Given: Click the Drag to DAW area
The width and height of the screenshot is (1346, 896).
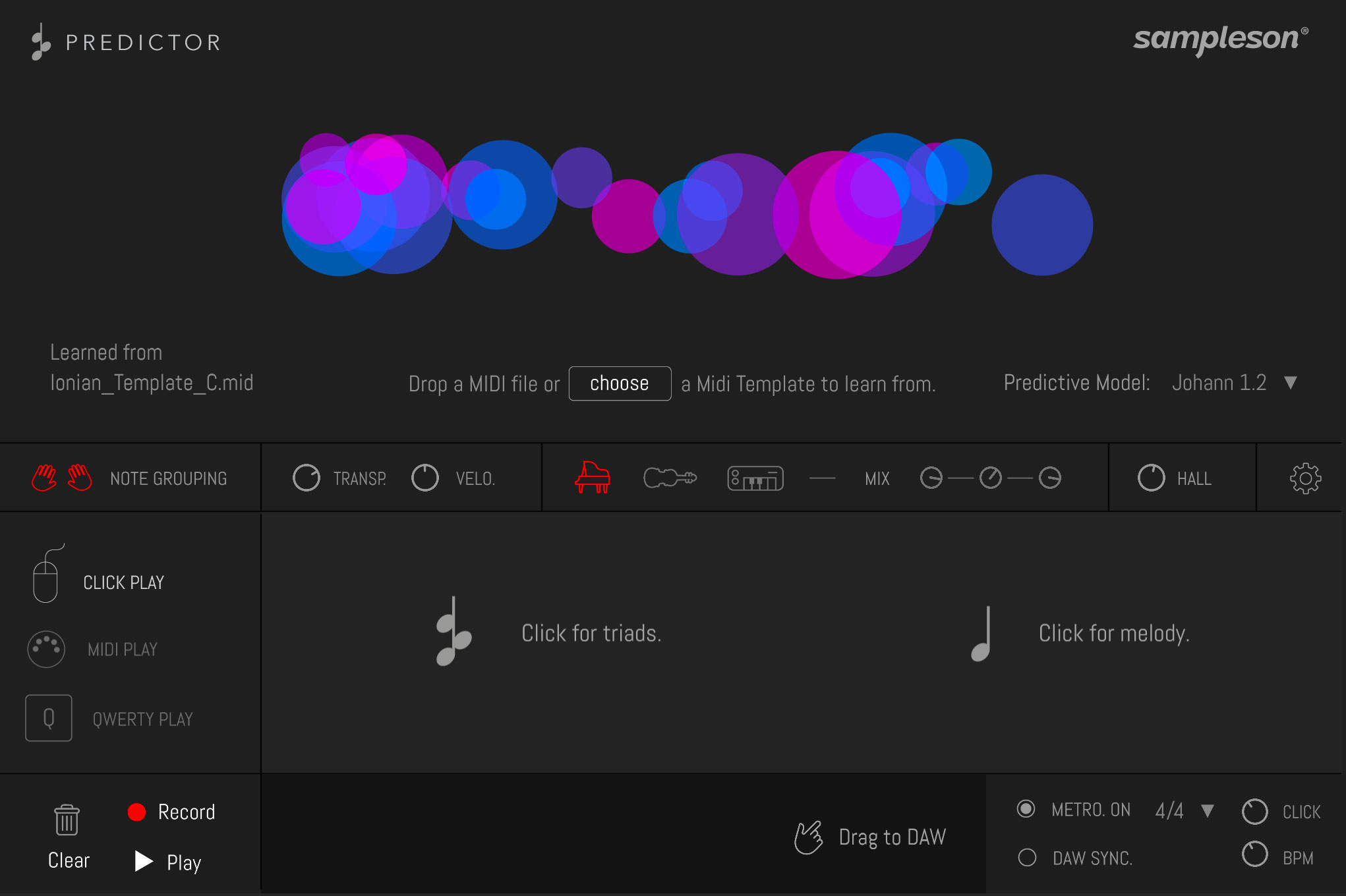Looking at the screenshot, I should (870, 837).
